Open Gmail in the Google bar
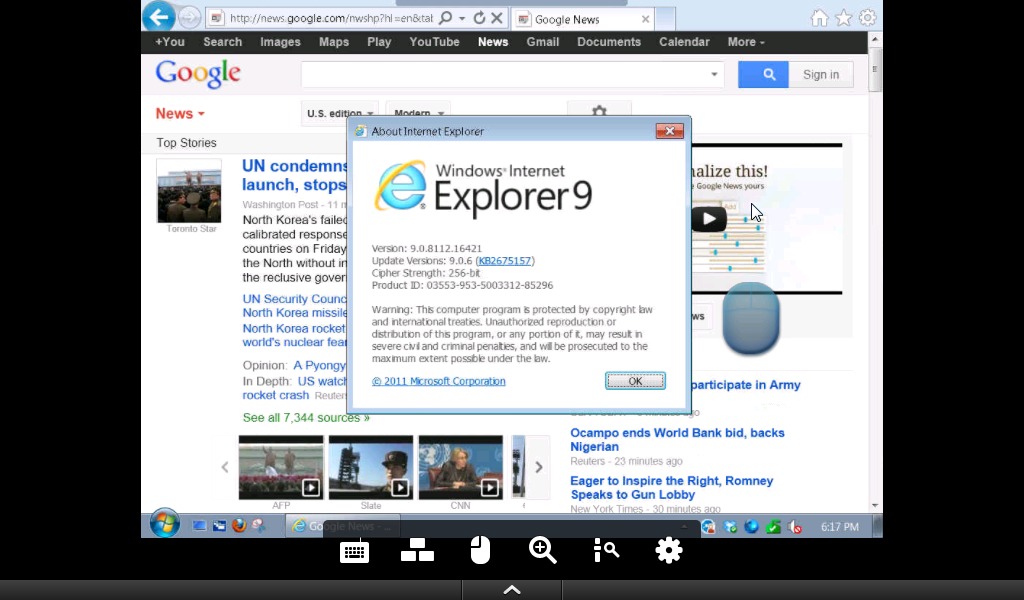Screen dimensions: 1024x600 click(543, 42)
